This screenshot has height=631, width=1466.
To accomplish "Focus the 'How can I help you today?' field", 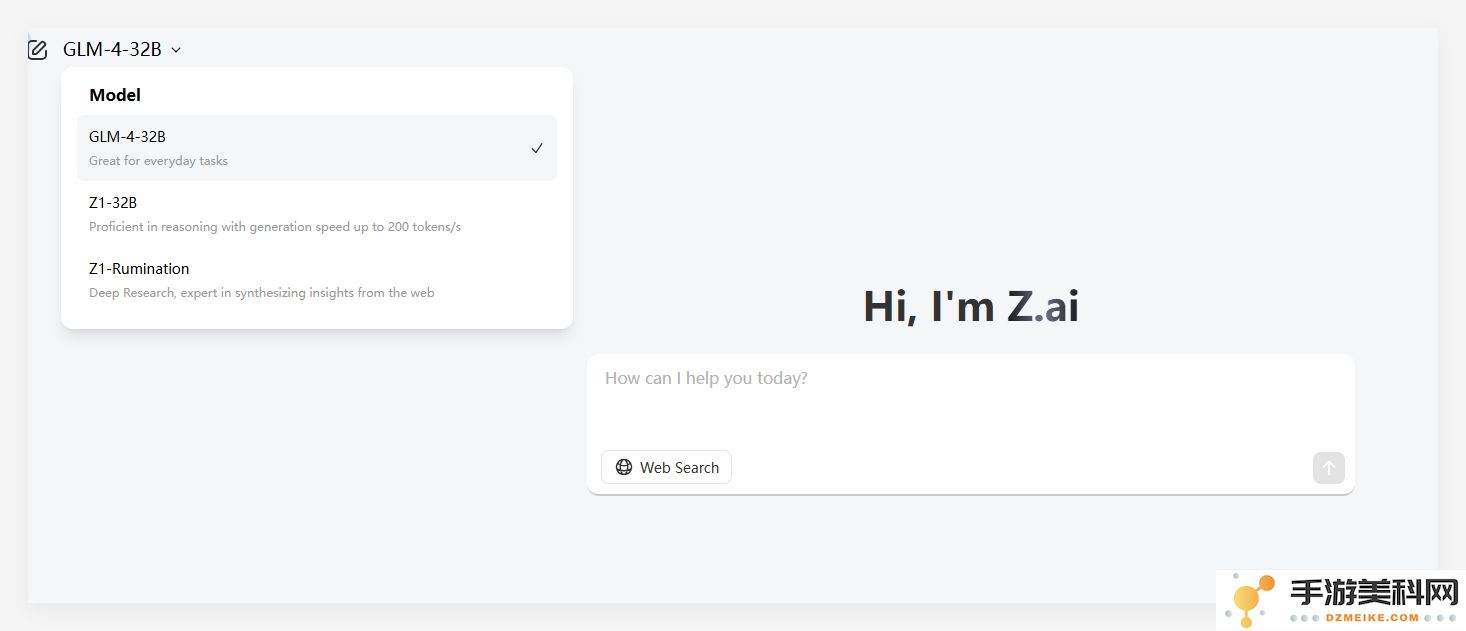I will pyautogui.click(x=970, y=400).
